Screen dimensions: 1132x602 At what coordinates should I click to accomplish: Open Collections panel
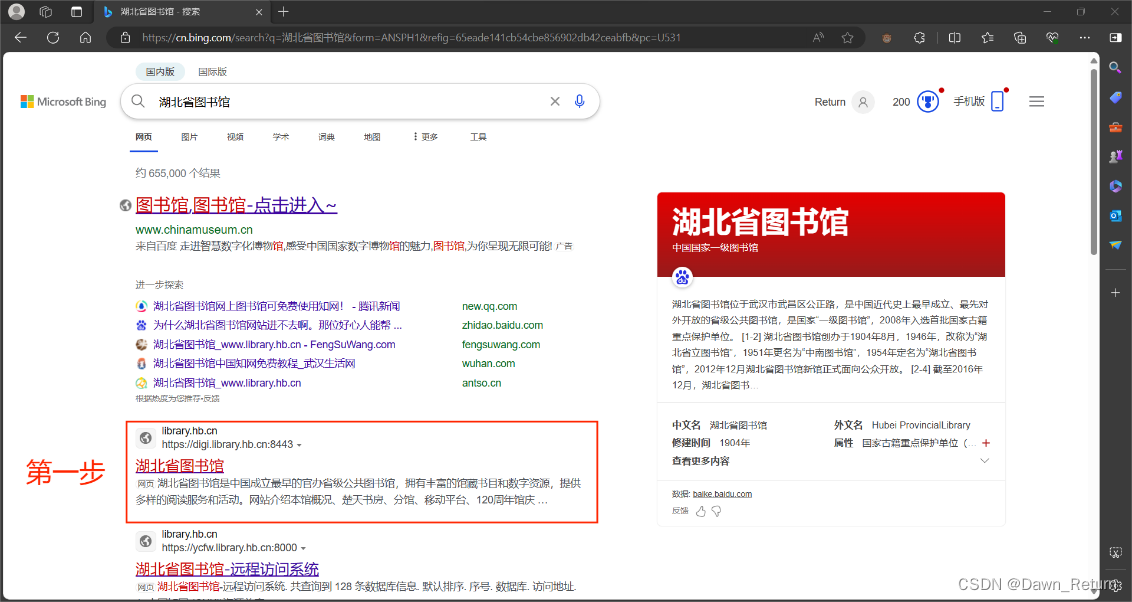pyautogui.click(x=1019, y=38)
